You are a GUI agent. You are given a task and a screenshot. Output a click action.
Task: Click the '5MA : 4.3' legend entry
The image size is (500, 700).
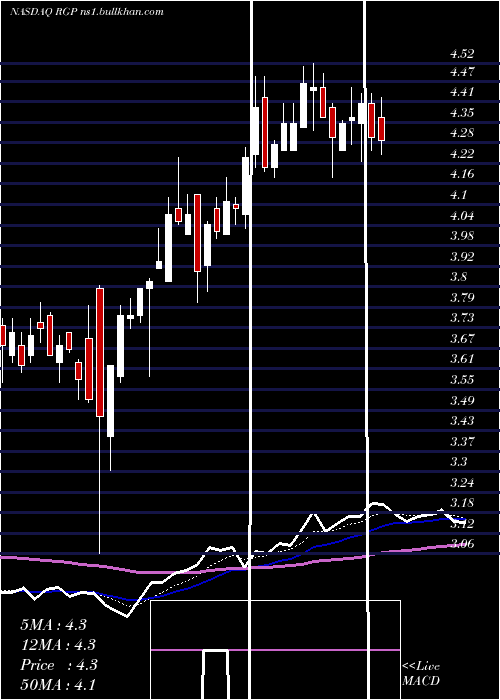coord(54,625)
